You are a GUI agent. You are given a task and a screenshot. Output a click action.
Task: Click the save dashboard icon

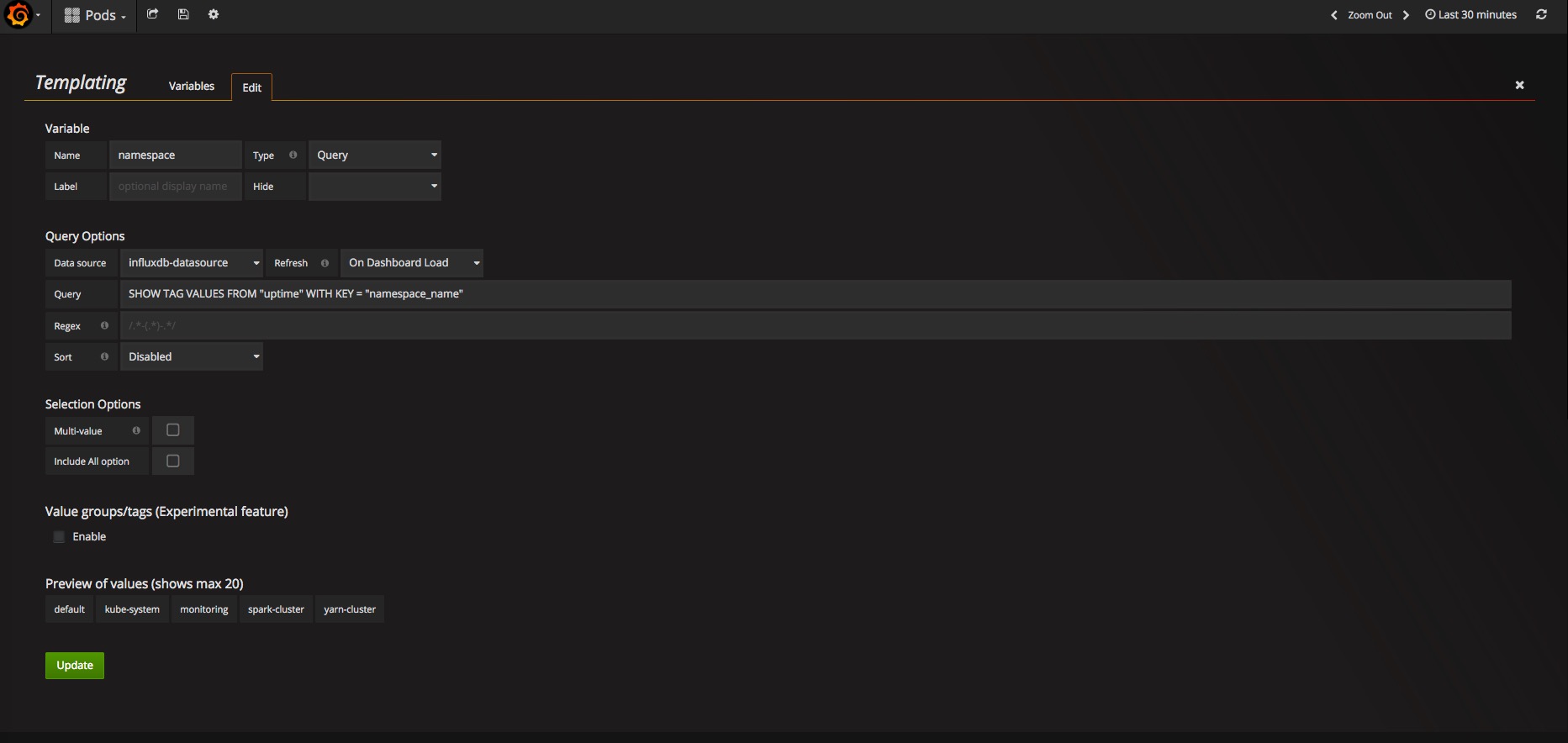point(183,14)
